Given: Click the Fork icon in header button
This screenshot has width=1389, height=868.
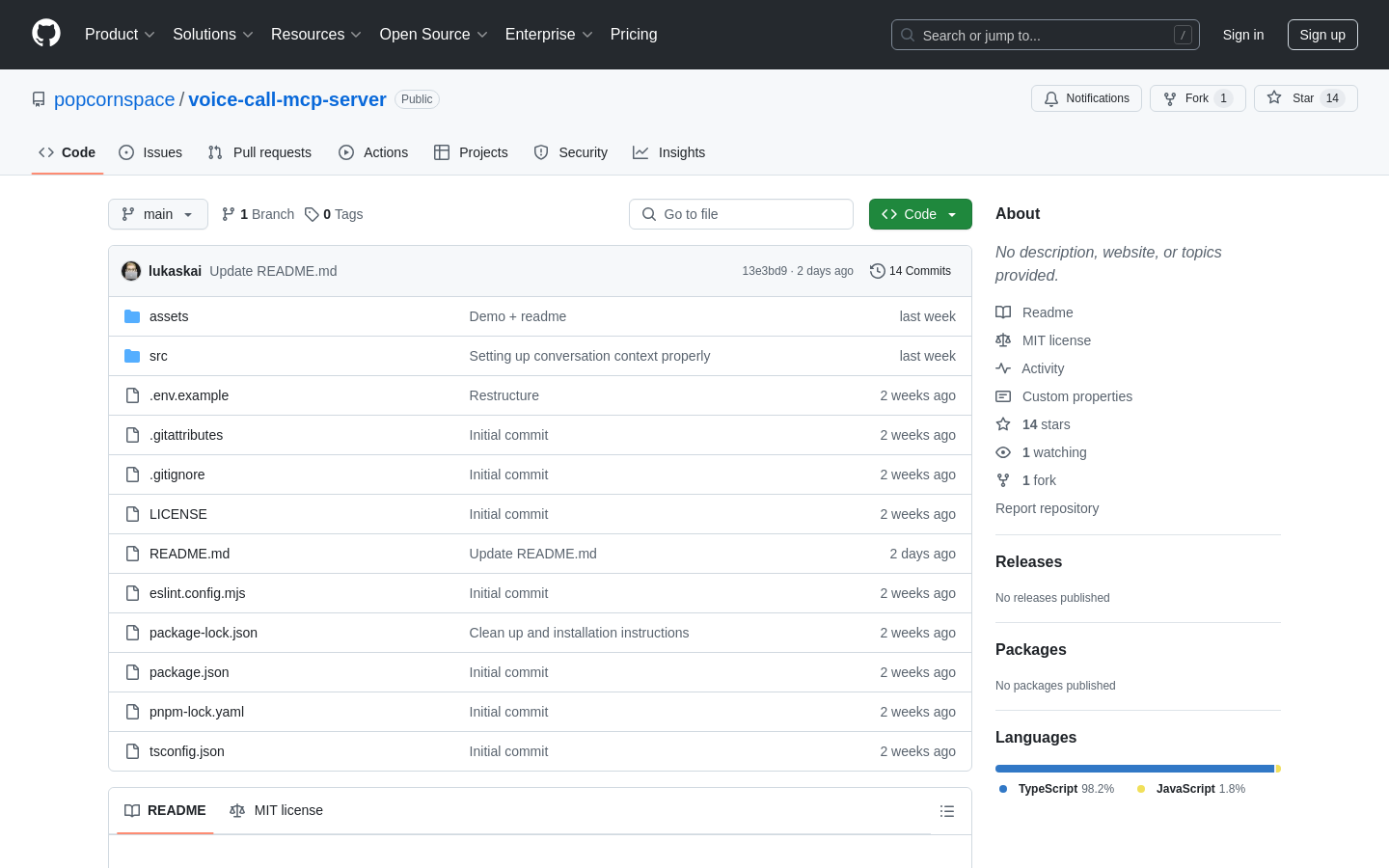Looking at the screenshot, I should [x=1170, y=98].
